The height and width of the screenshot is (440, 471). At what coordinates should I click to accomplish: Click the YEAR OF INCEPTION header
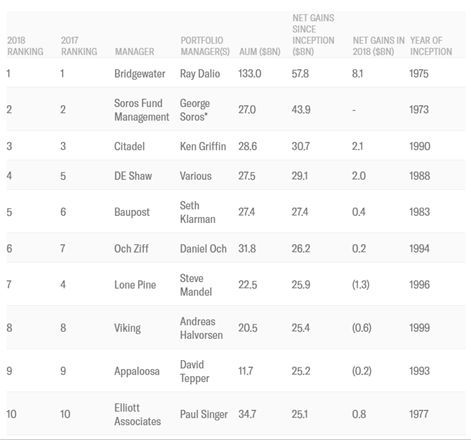pyautogui.click(x=431, y=46)
